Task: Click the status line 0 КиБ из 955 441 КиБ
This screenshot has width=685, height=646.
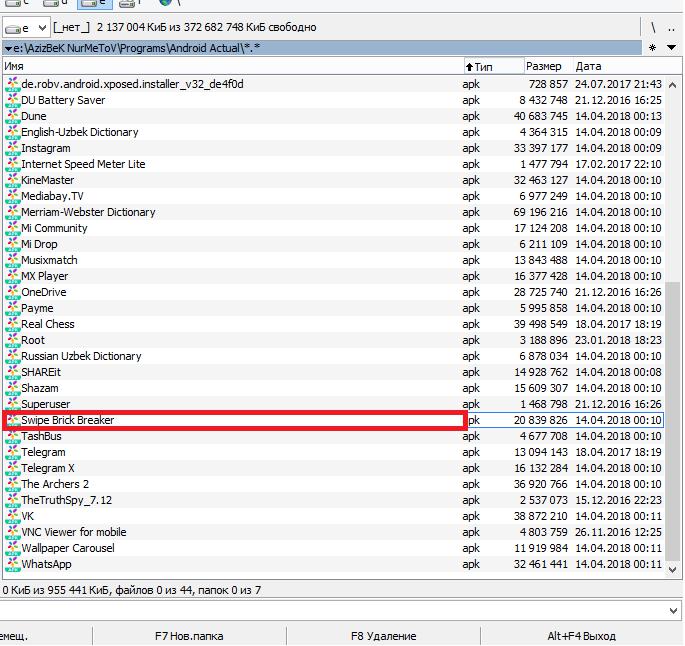Action: tap(131, 591)
